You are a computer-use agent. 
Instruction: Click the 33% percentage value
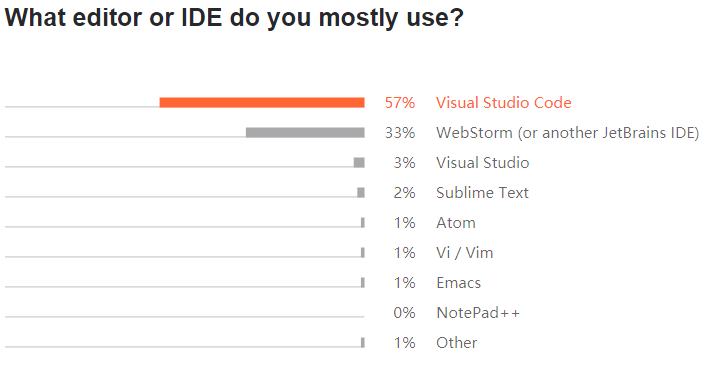(x=400, y=133)
